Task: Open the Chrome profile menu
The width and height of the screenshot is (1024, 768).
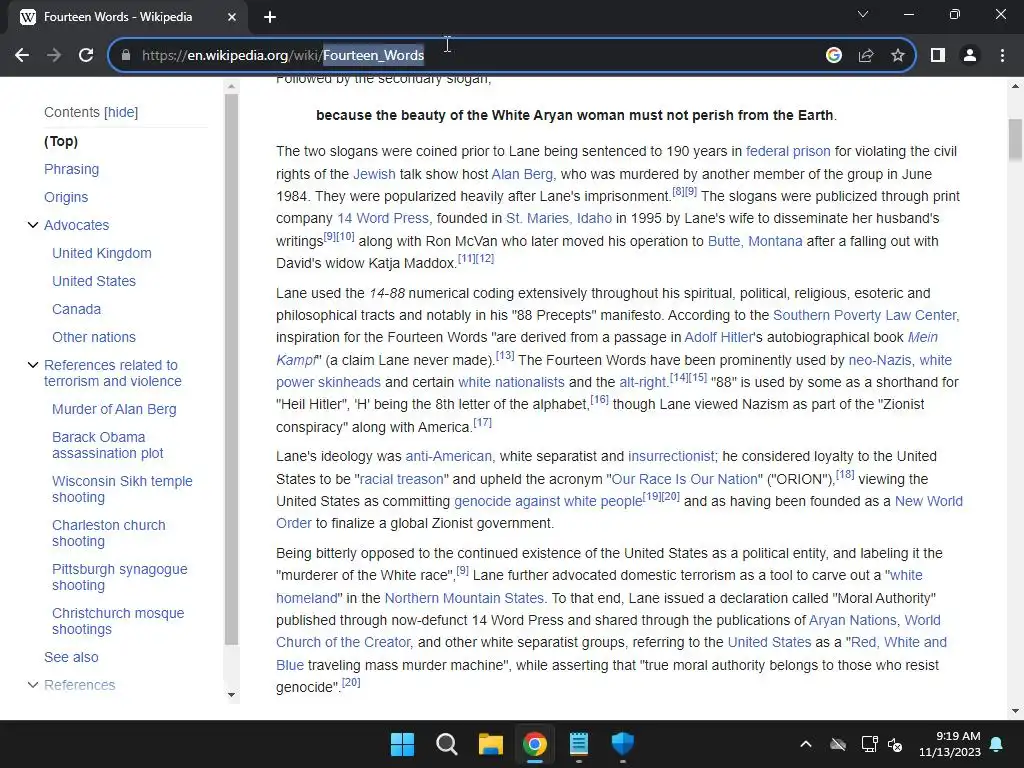Action: point(970,56)
